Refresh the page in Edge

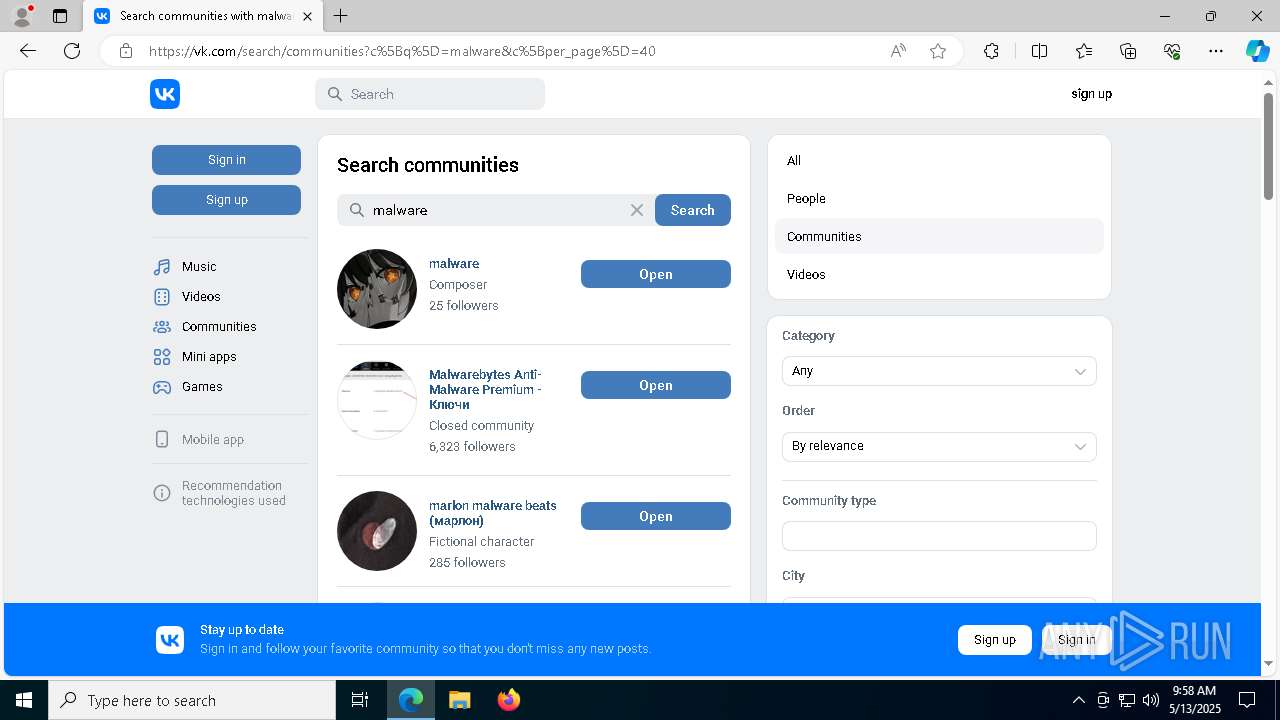pyautogui.click(x=72, y=51)
